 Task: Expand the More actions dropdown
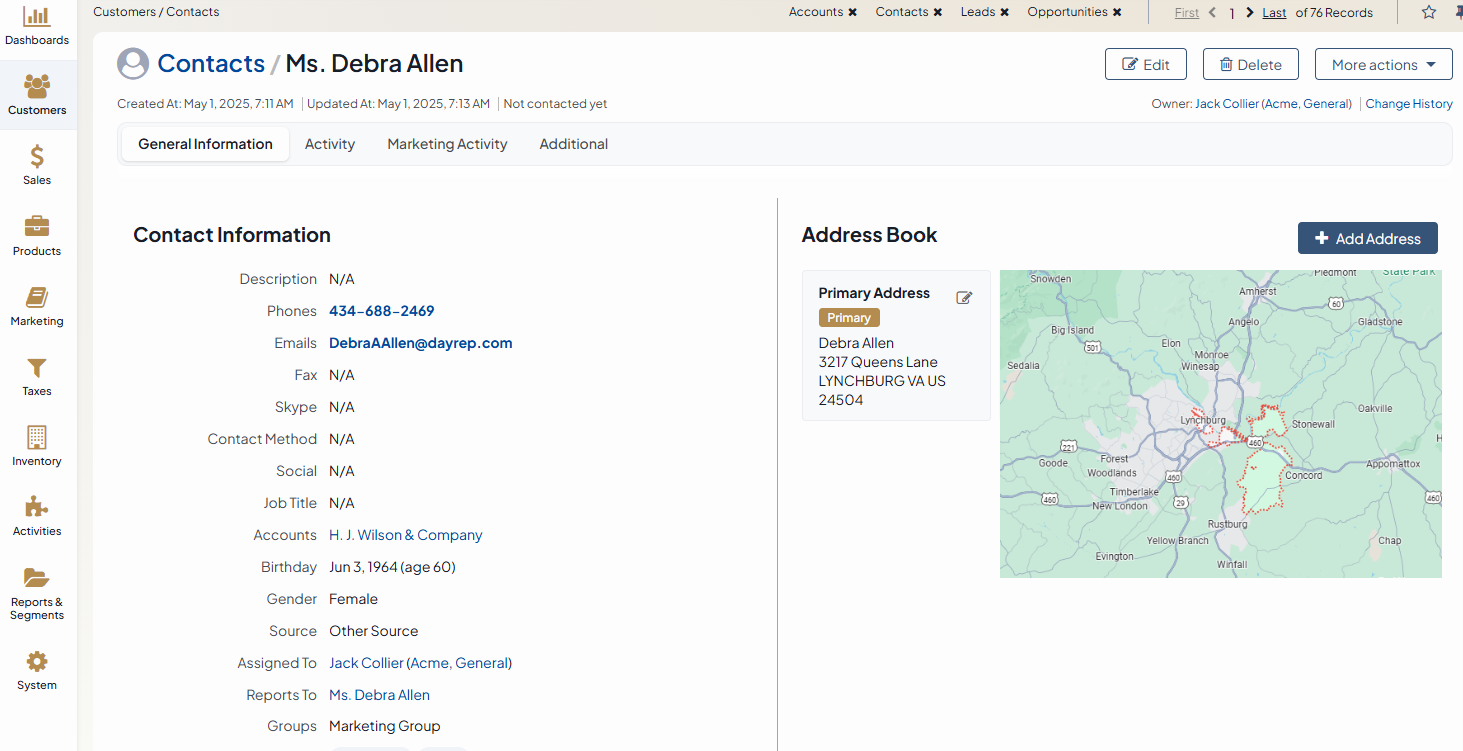click(x=1383, y=65)
